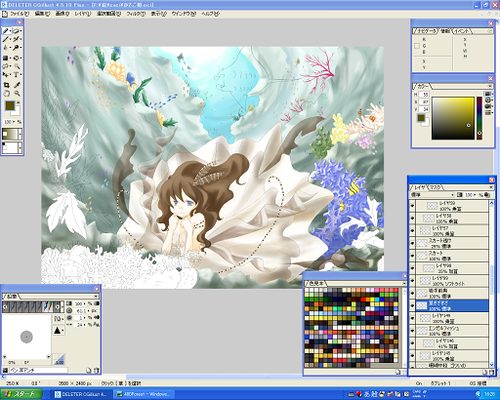Viewport: 500px width, 400px height.
Task: Hide the 29% skirt layer via eye icon
Action: 412,243
